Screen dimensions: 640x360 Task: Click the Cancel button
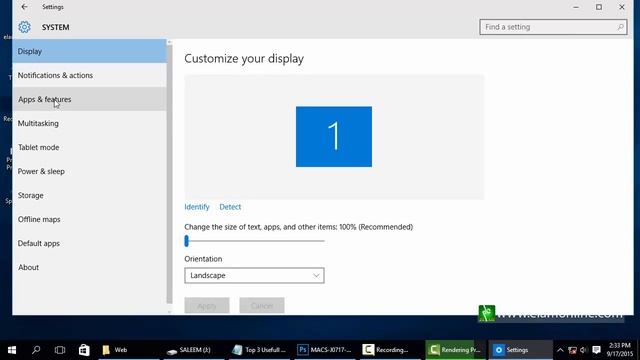pyautogui.click(x=262, y=306)
